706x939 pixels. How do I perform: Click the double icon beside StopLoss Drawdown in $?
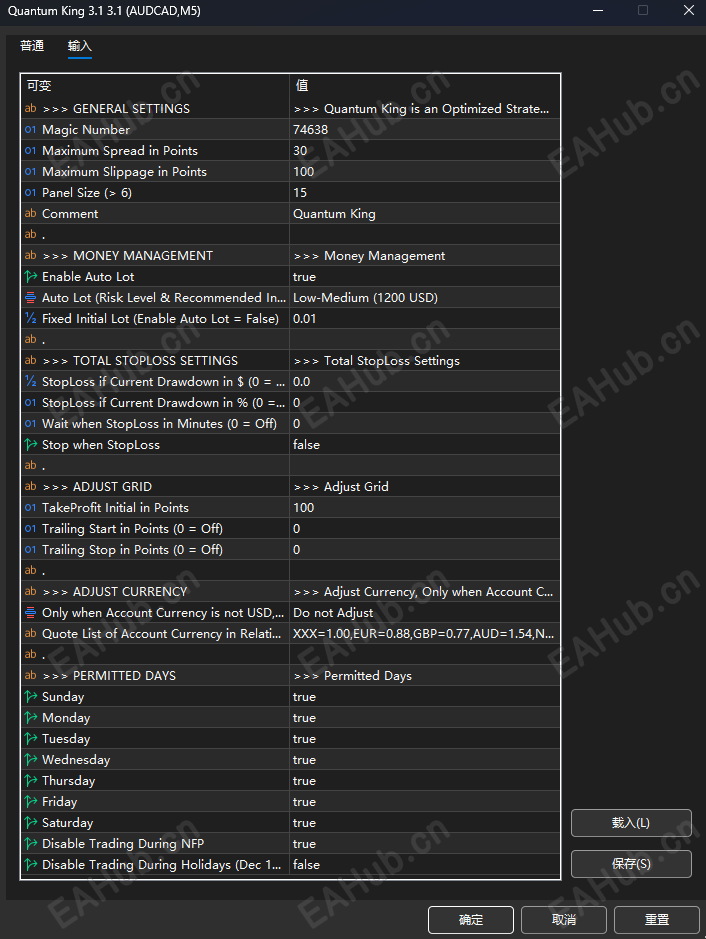point(31,381)
